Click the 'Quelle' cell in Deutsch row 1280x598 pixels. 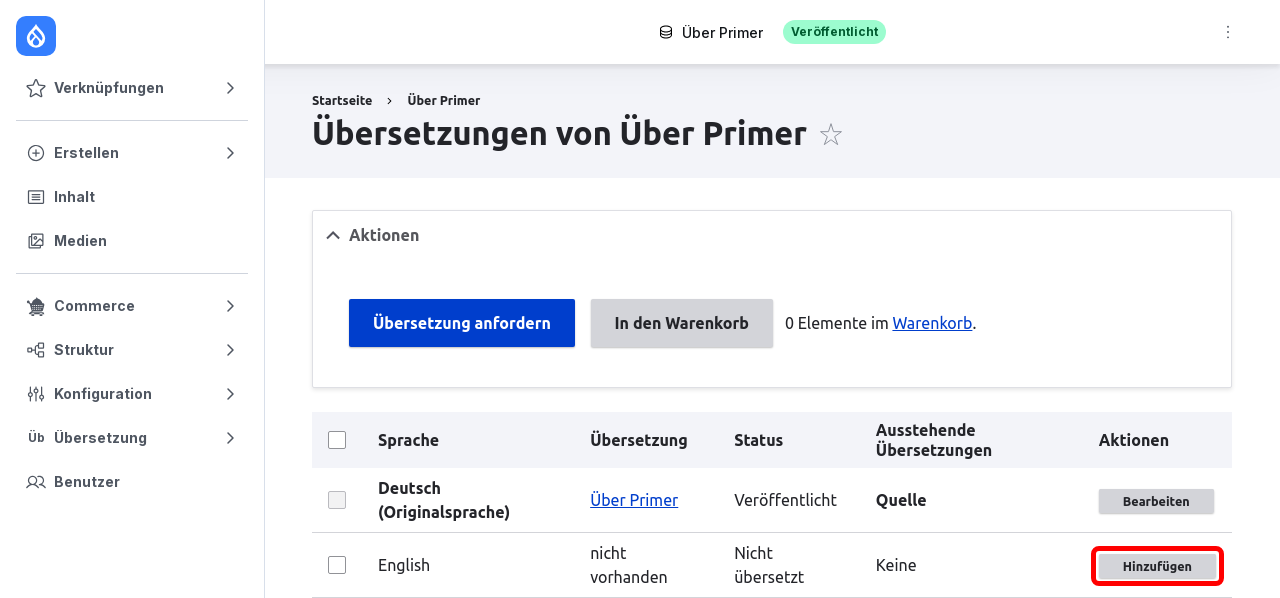coord(901,500)
